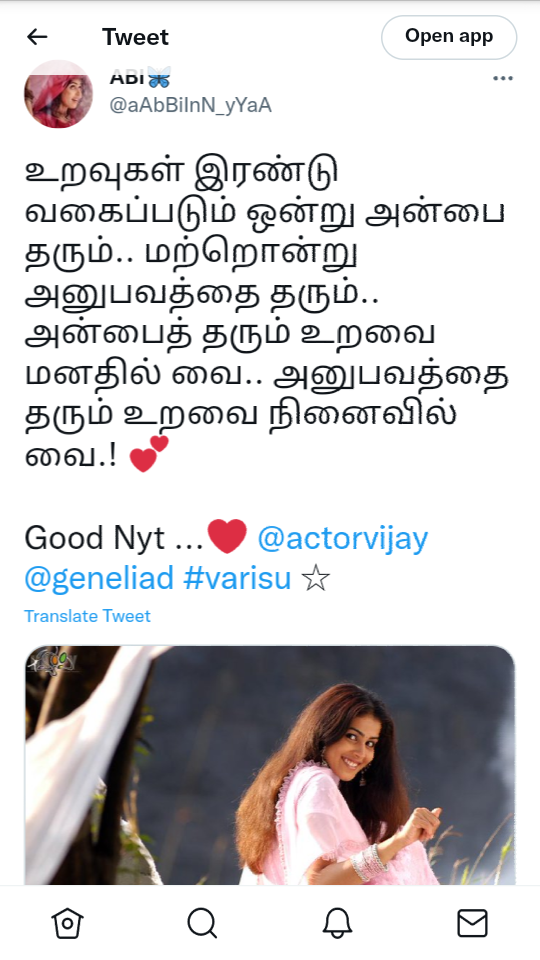Click the star symbol after #varisu
The height and width of the screenshot is (960, 540).
pyautogui.click(x=315, y=578)
